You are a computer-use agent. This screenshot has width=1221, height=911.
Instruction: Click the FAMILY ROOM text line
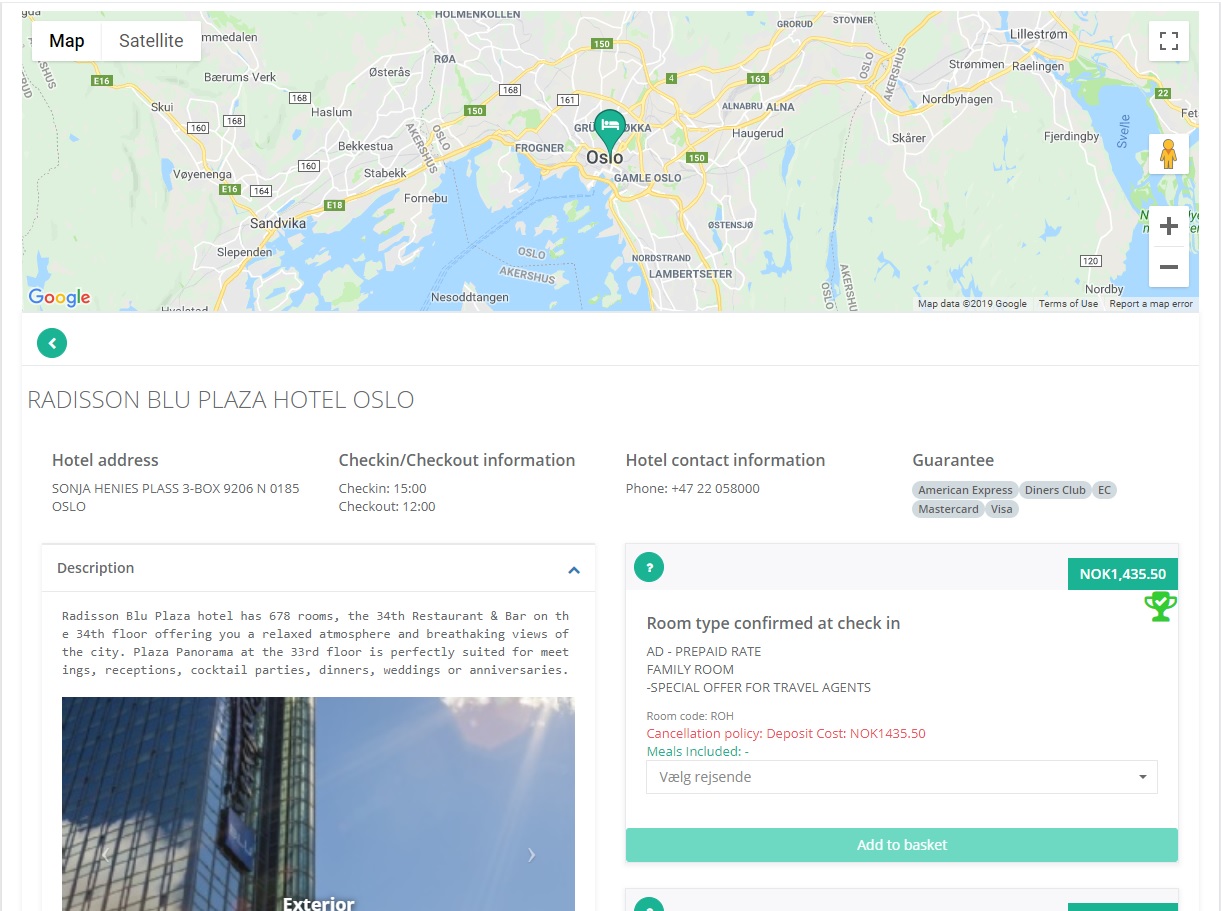tap(690, 669)
